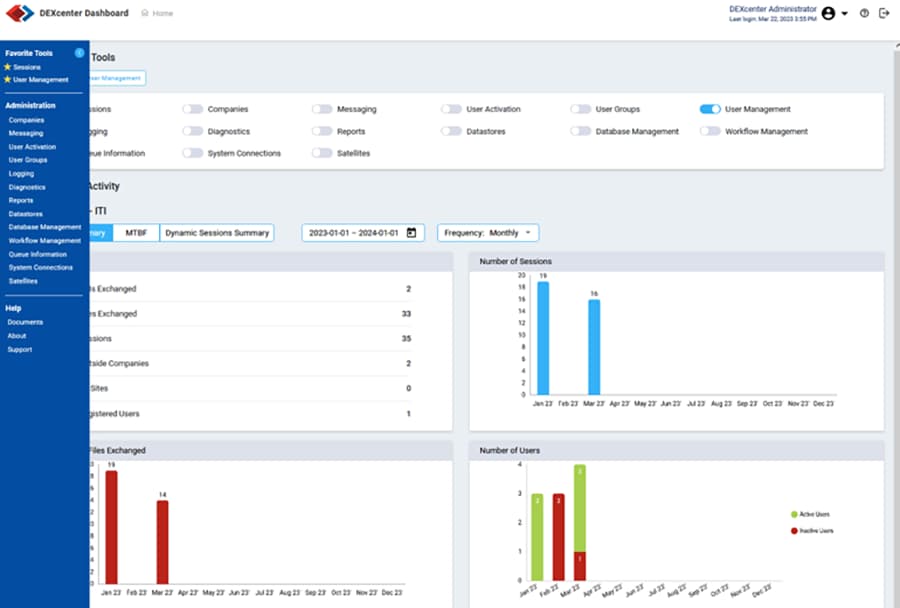The height and width of the screenshot is (608, 900).
Task: Open Satellites in sidebar
Action: pyautogui.click(x=23, y=281)
